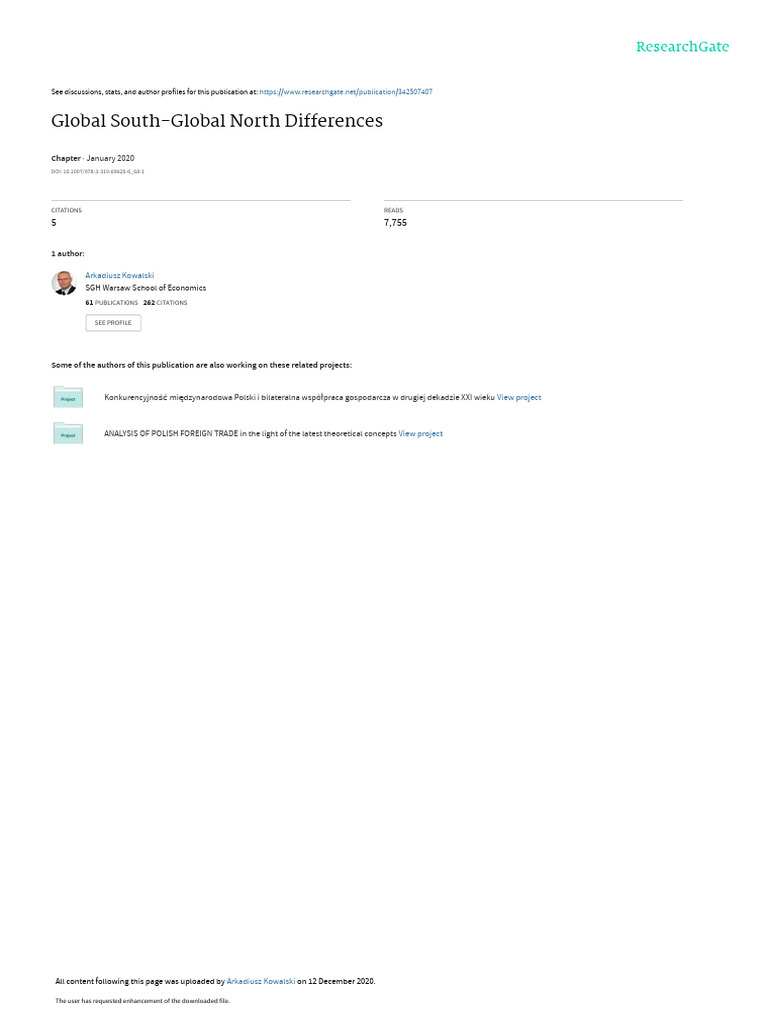Open View project for Konkurencyjność międzynarodowa Polski
The image size is (768, 1024).
point(519,397)
